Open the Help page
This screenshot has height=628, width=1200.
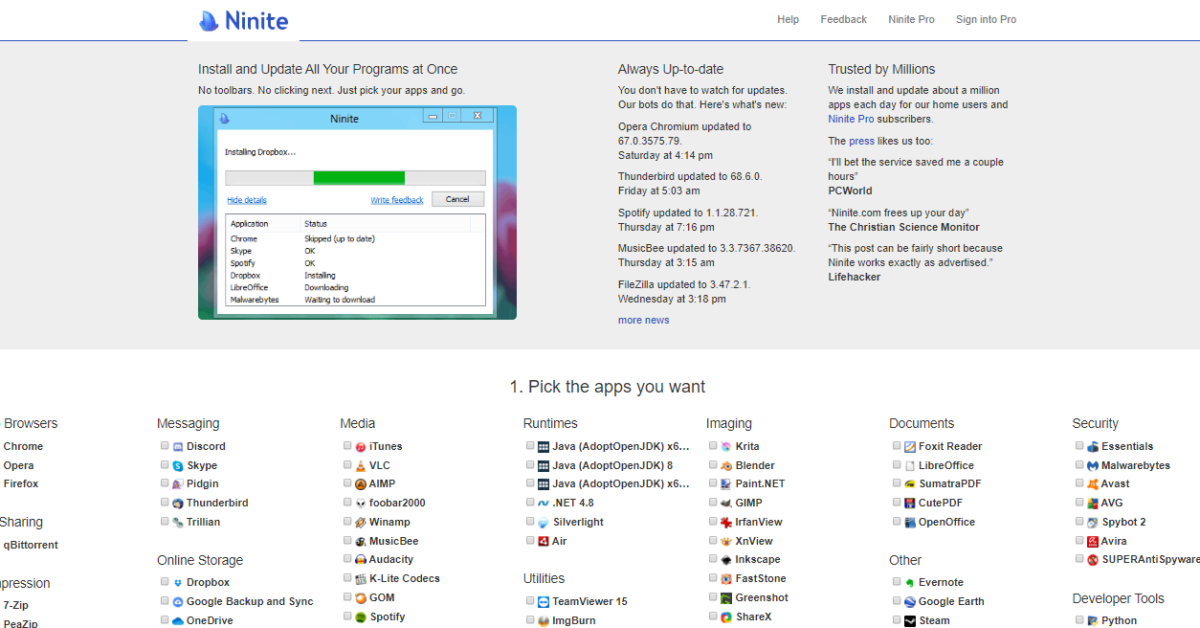pyautogui.click(x=788, y=19)
